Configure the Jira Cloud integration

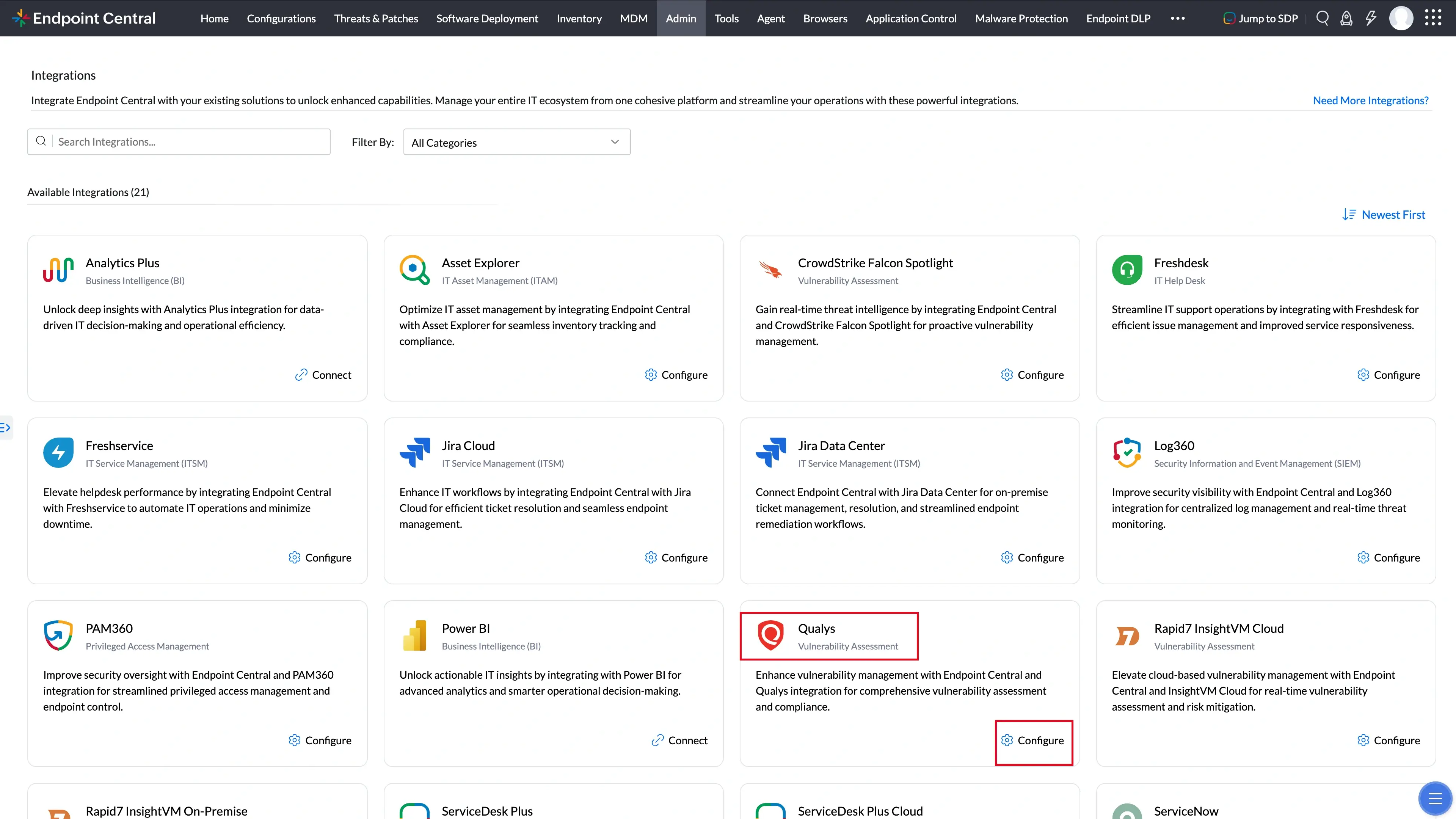click(676, 557)
